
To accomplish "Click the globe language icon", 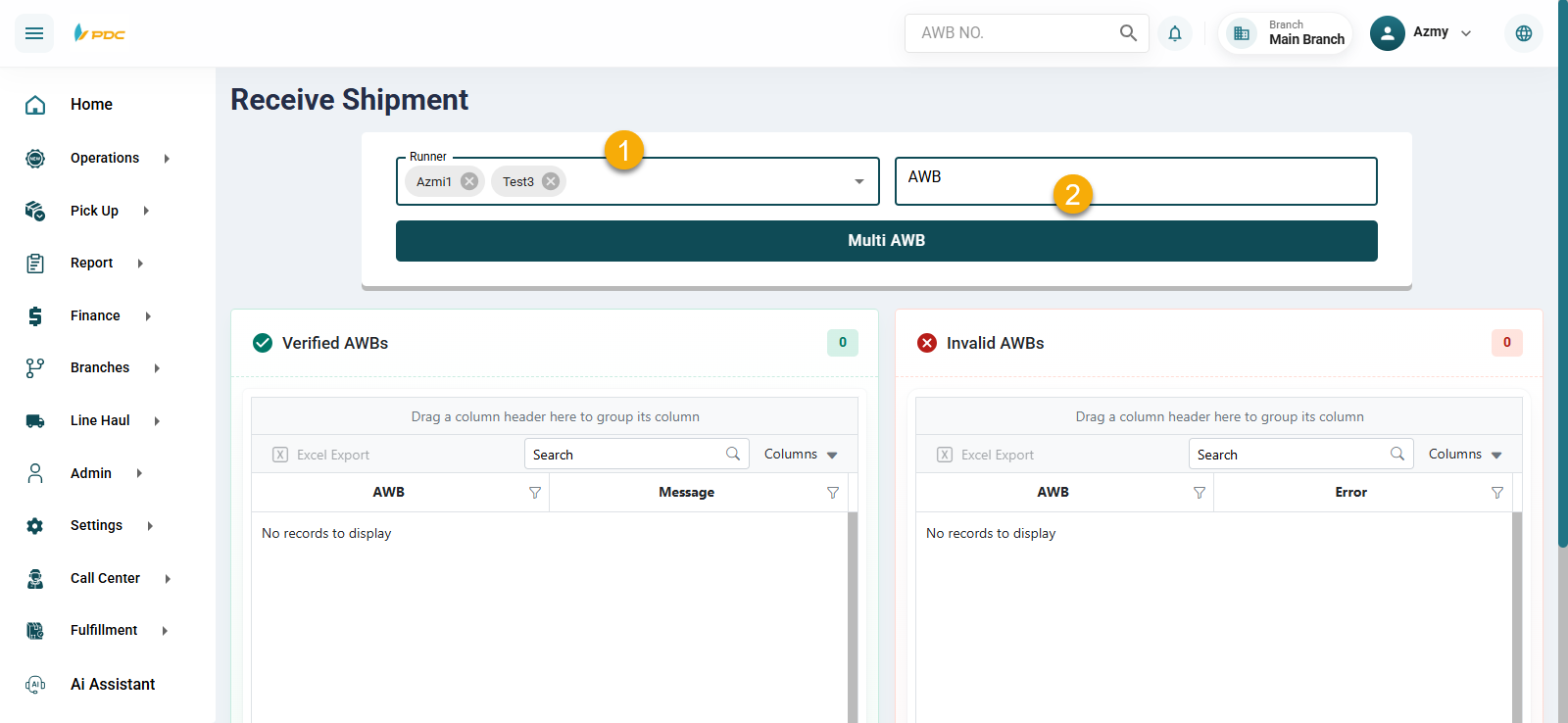I will coord(1523,33).
